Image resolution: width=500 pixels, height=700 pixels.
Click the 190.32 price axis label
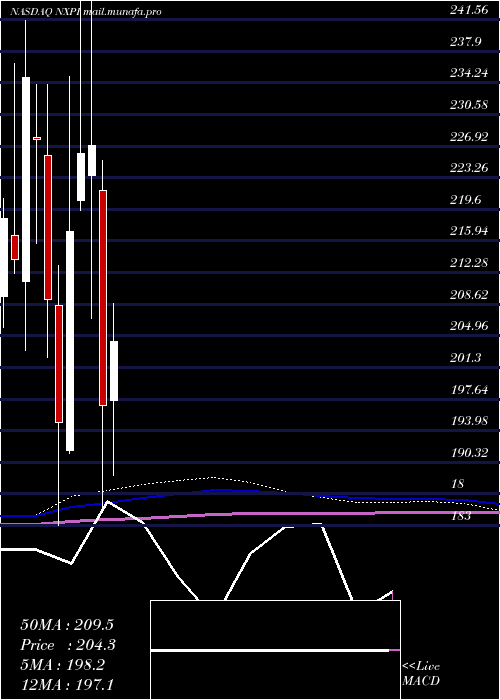[x=469, y=453]
